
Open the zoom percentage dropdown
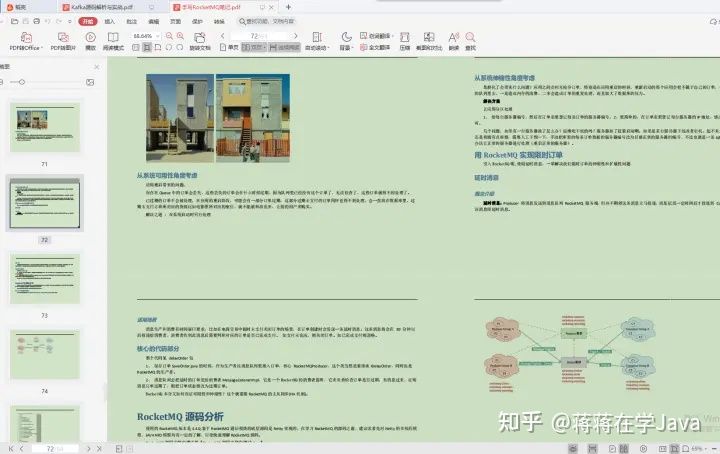(158, 36)
